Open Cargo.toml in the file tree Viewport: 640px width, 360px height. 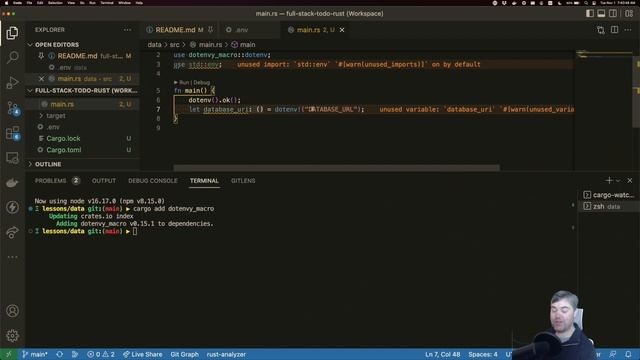pos(64,150)
